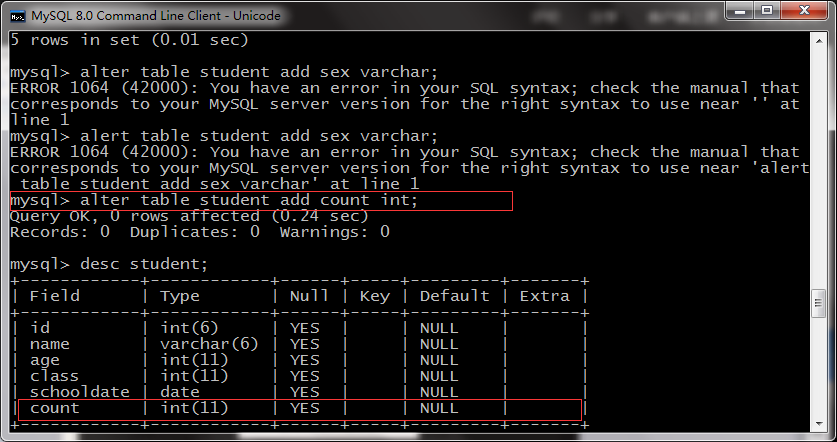Click the error line ending with "near 'alert"

pos(410,168)
